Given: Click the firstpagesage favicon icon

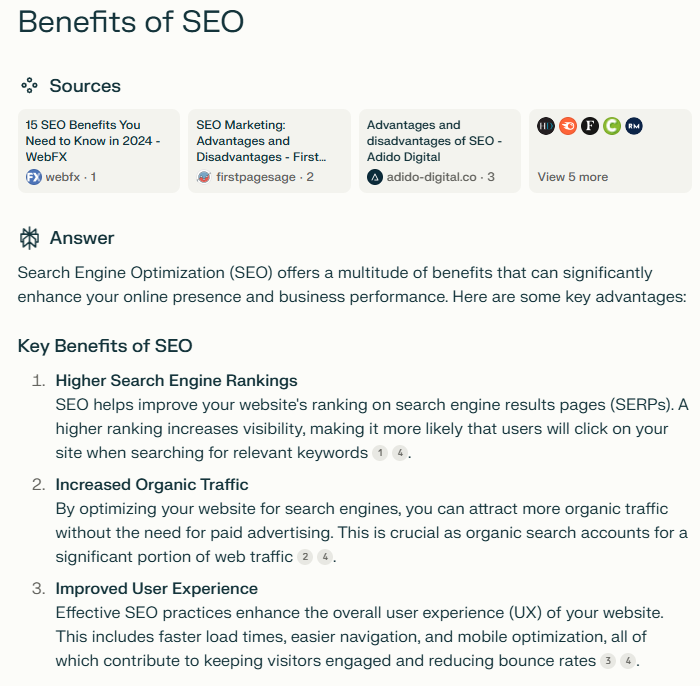Looking at the screenshot, I should pyautogui.click(x=204, y=177).
